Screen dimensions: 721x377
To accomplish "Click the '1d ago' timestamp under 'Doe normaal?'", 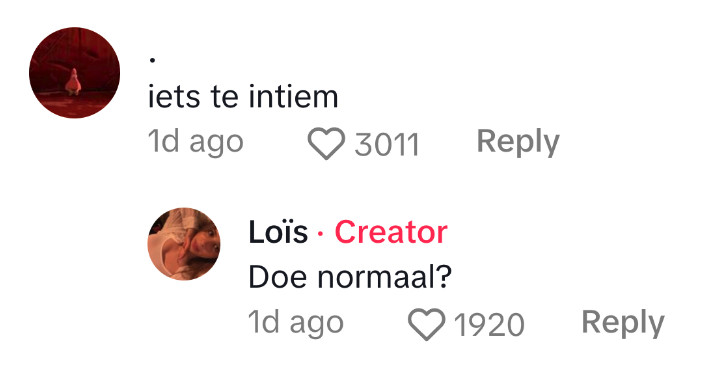I will tap(296, 323).
